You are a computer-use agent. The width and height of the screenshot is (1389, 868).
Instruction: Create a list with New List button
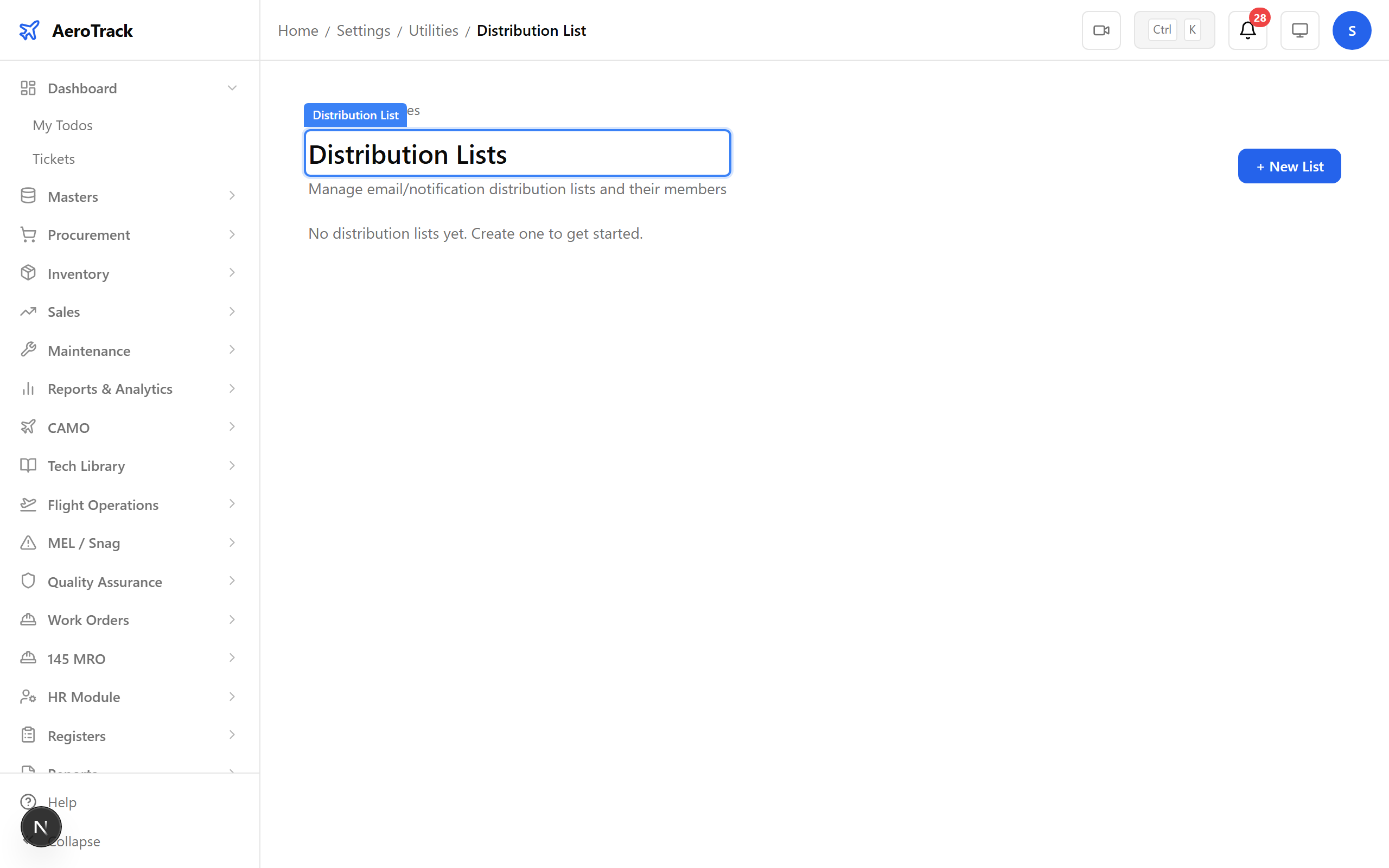click(x=1289, y=166)
